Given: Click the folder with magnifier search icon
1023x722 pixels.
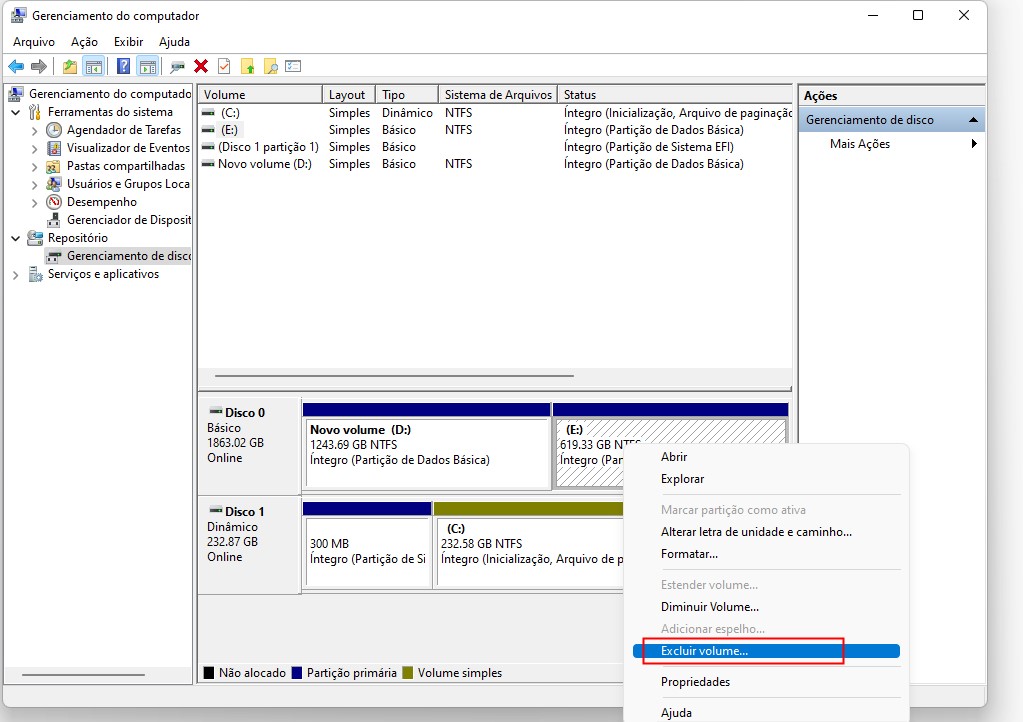Looking at the screenshot, I should [270, 66].
